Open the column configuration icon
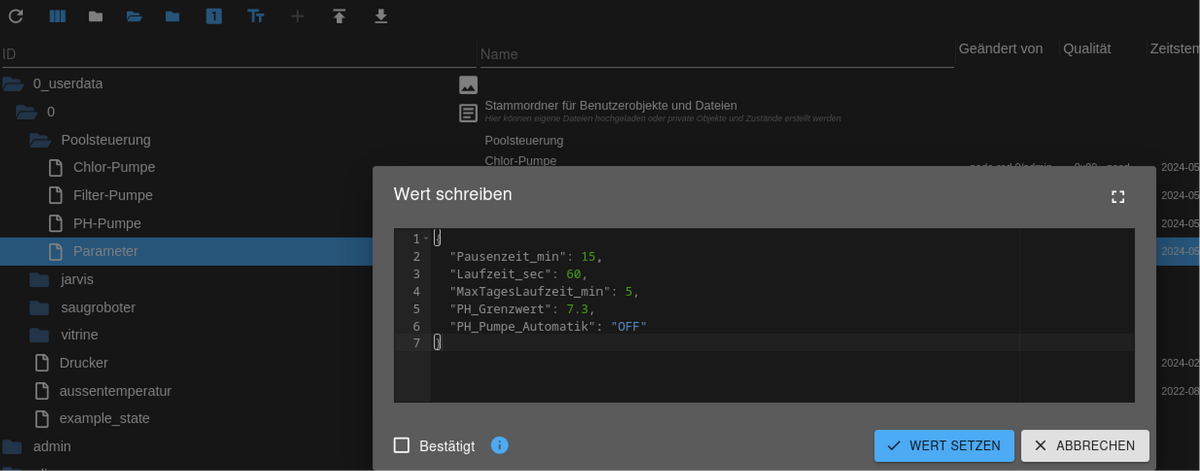The width and height of the screenshot is (1200, 471). [x=57, y=16]
